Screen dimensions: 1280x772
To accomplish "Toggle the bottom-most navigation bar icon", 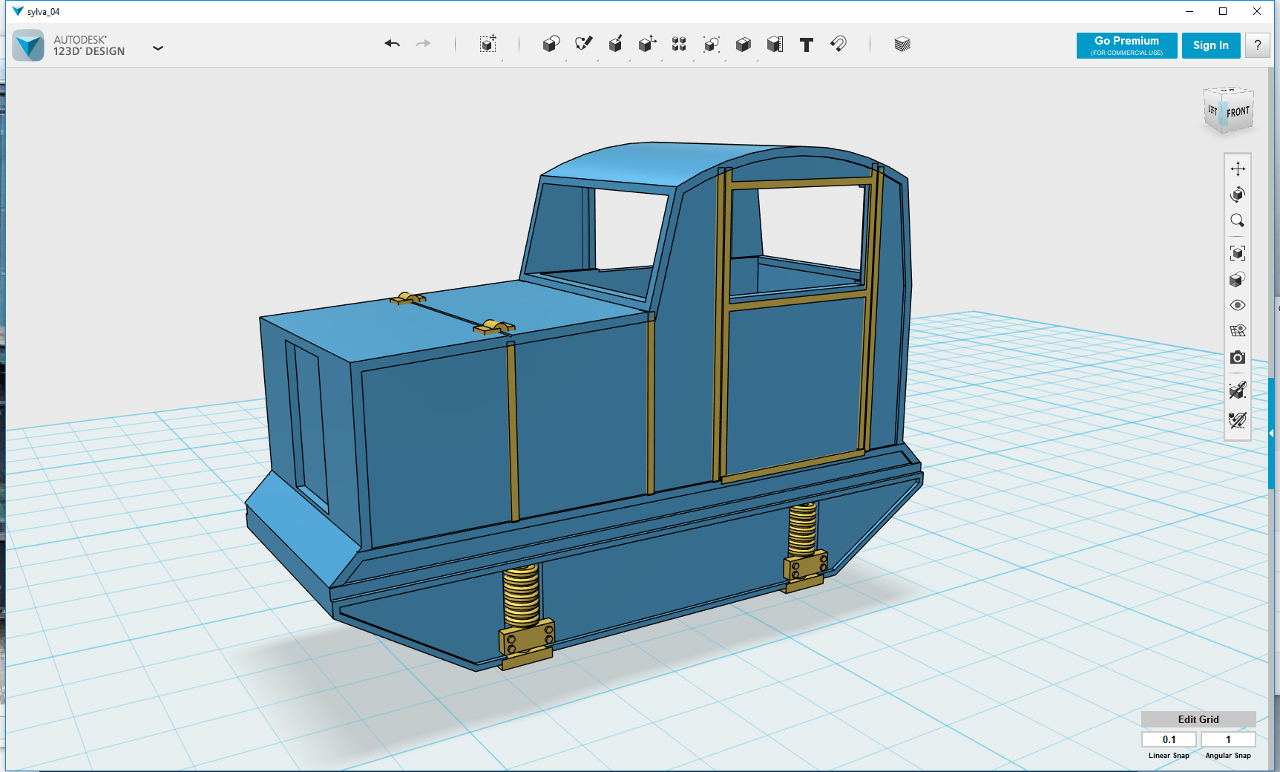I will [x=1238, y=419].
